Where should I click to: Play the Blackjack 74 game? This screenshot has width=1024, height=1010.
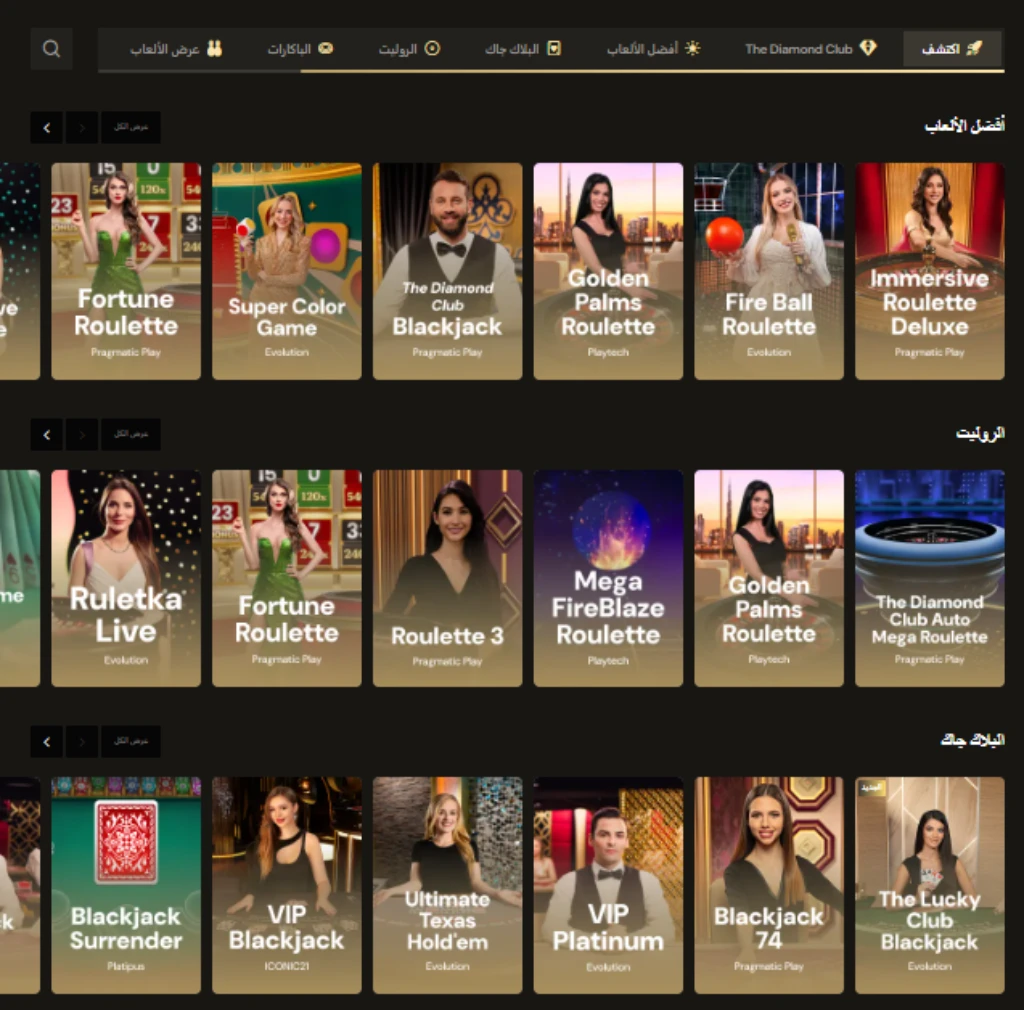769,885
